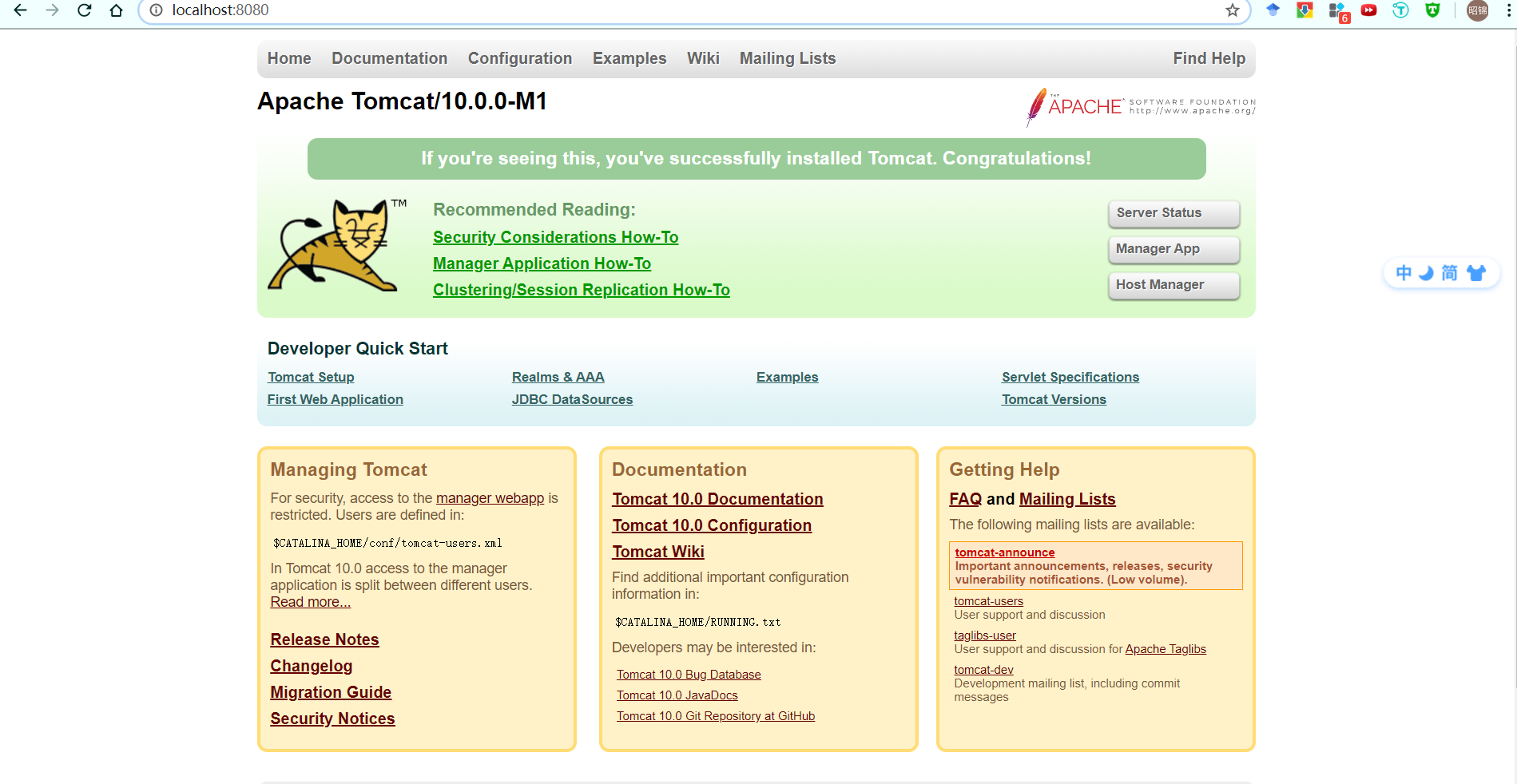Open the extension with red badge 6
Image resolution: width=1517 pixels, height=784 pixels.
(x=1338, y=11)
